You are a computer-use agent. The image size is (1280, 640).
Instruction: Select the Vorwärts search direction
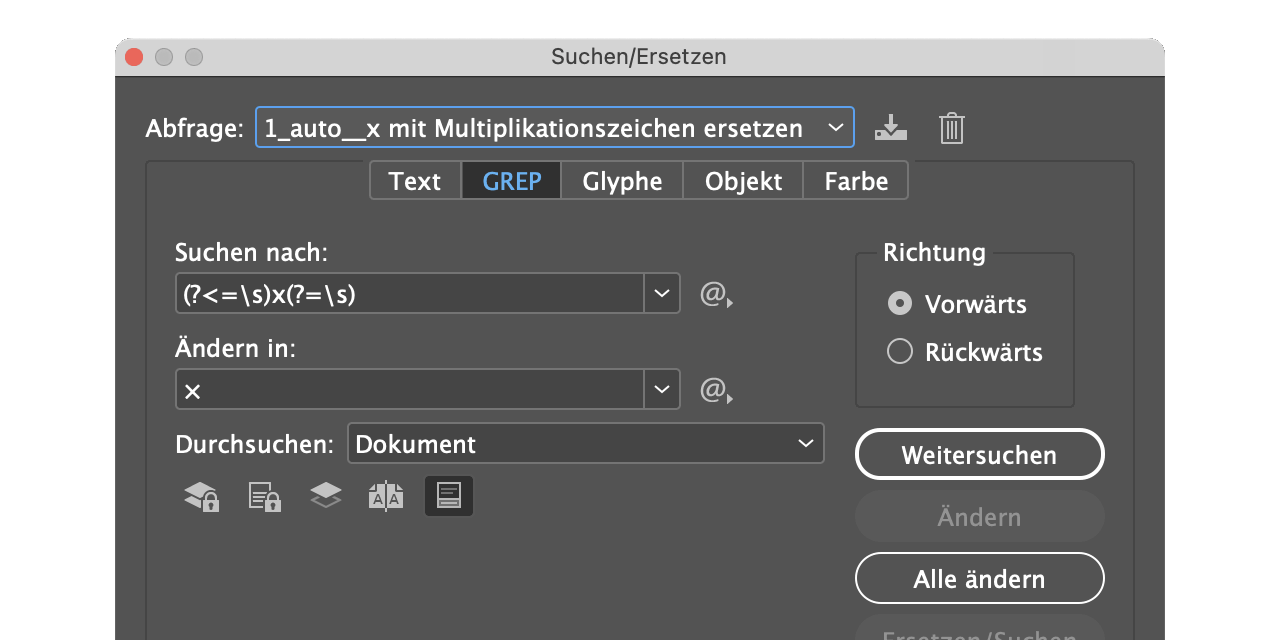899,304
